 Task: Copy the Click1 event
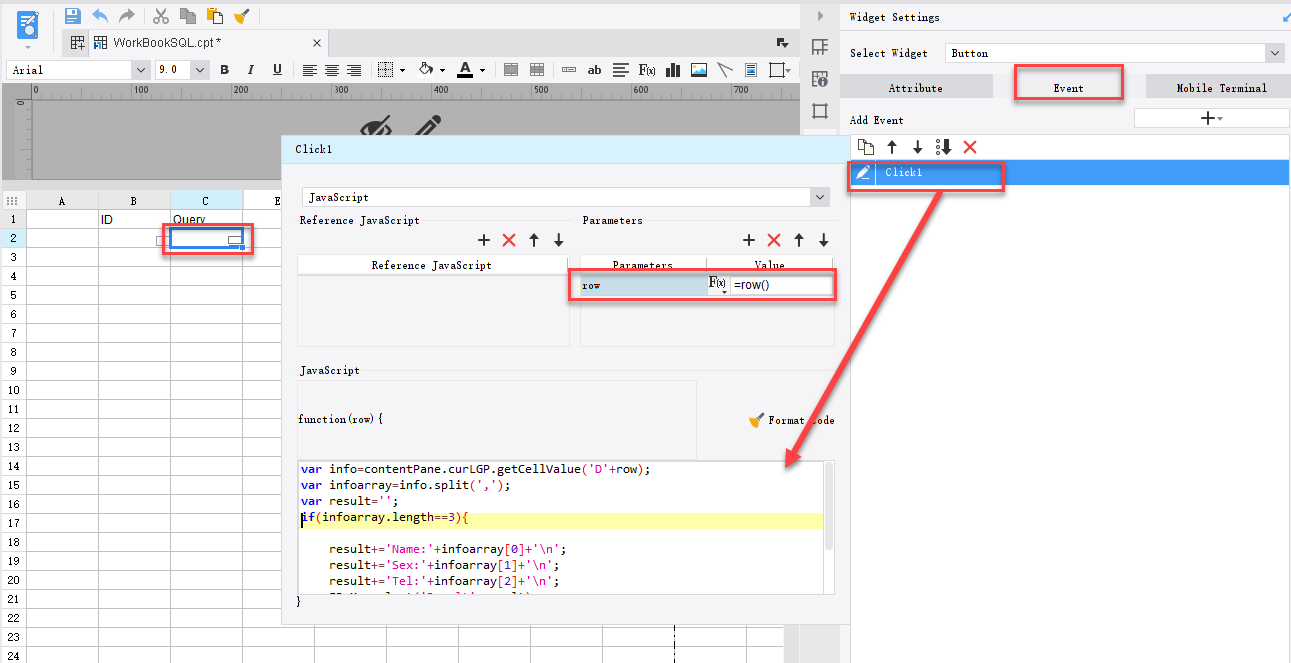pyautogui.click(x=865, y=146)
